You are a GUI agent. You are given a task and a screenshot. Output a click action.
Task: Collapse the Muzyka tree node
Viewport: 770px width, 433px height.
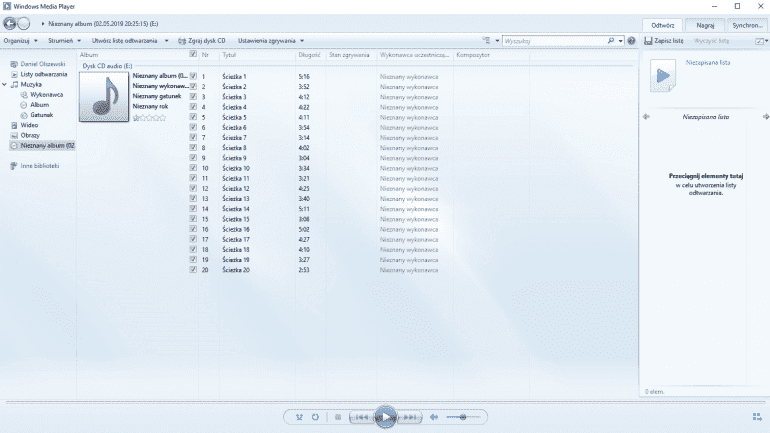point(4,84)
